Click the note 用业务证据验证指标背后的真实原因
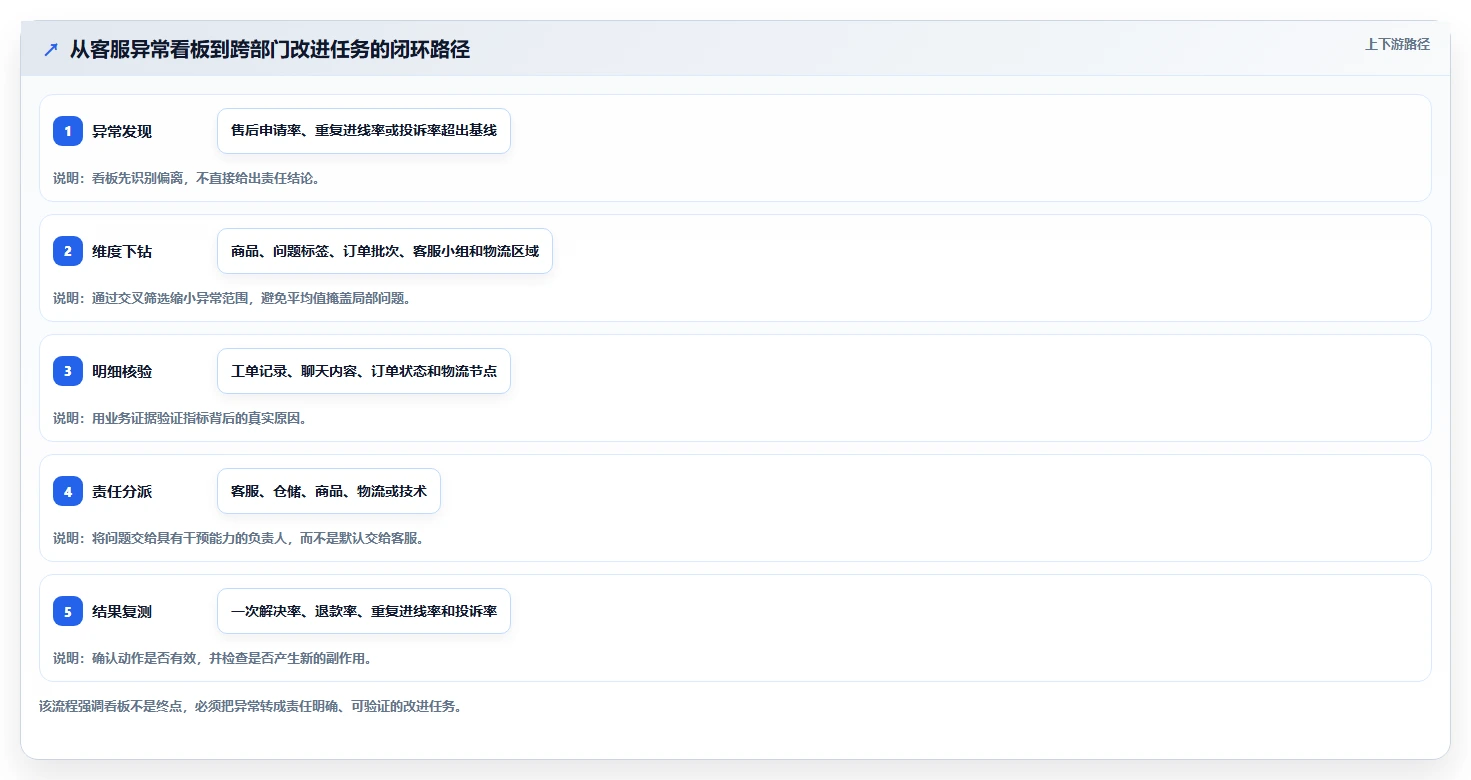Screen dimensions: 1471x780 pyautogui.click(x=180, y=418)
